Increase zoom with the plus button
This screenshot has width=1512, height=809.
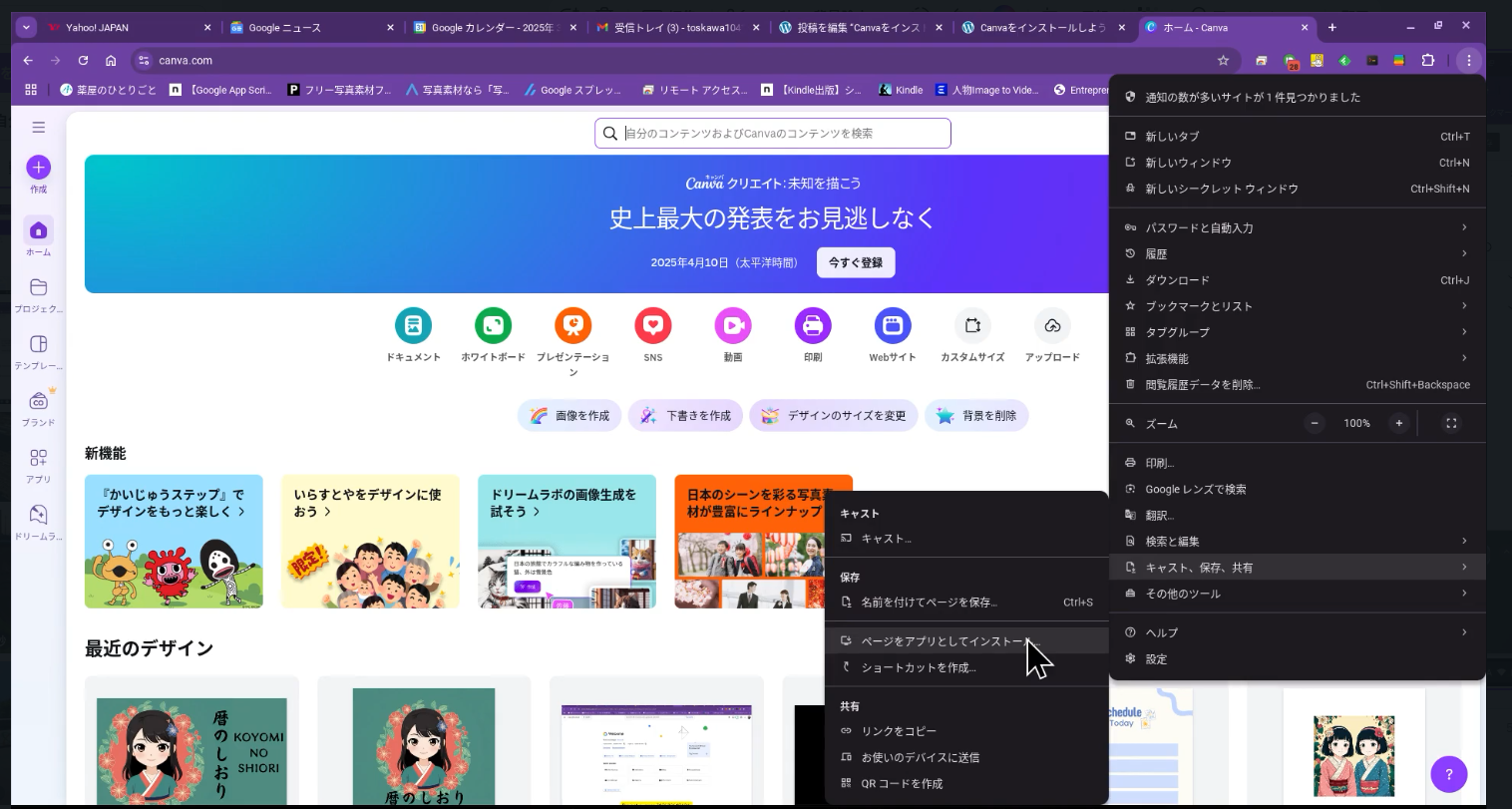[x=1398, y=423]
